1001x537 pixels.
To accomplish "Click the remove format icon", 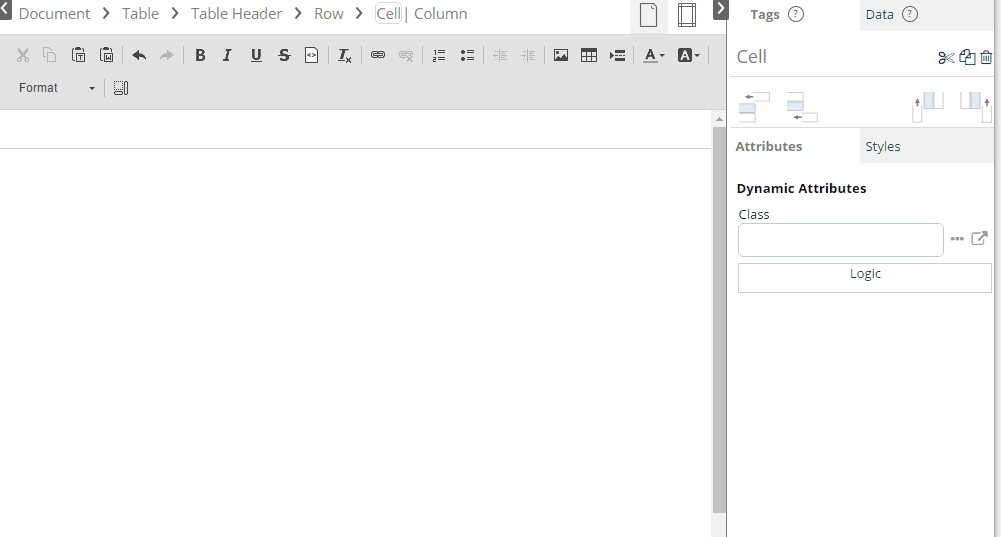I will coord(344,56).
